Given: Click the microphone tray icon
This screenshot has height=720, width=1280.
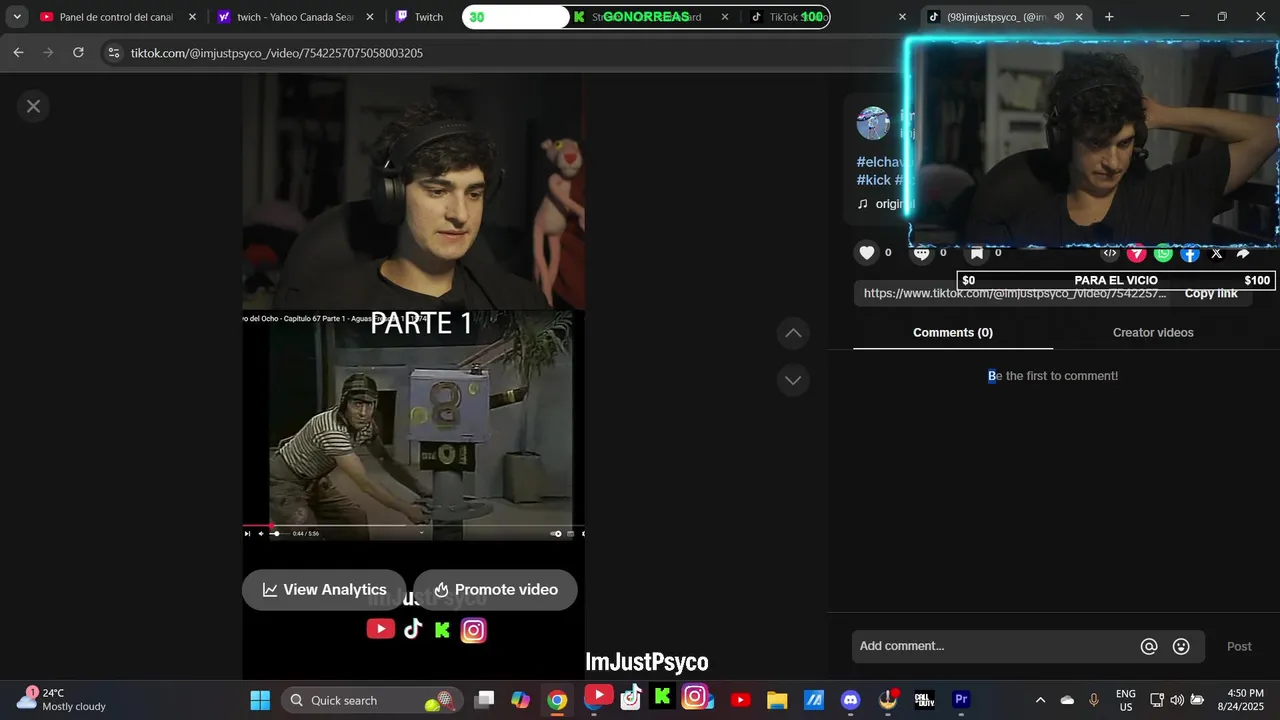Looking at the screenshot, I should (x=1094, y=700).
